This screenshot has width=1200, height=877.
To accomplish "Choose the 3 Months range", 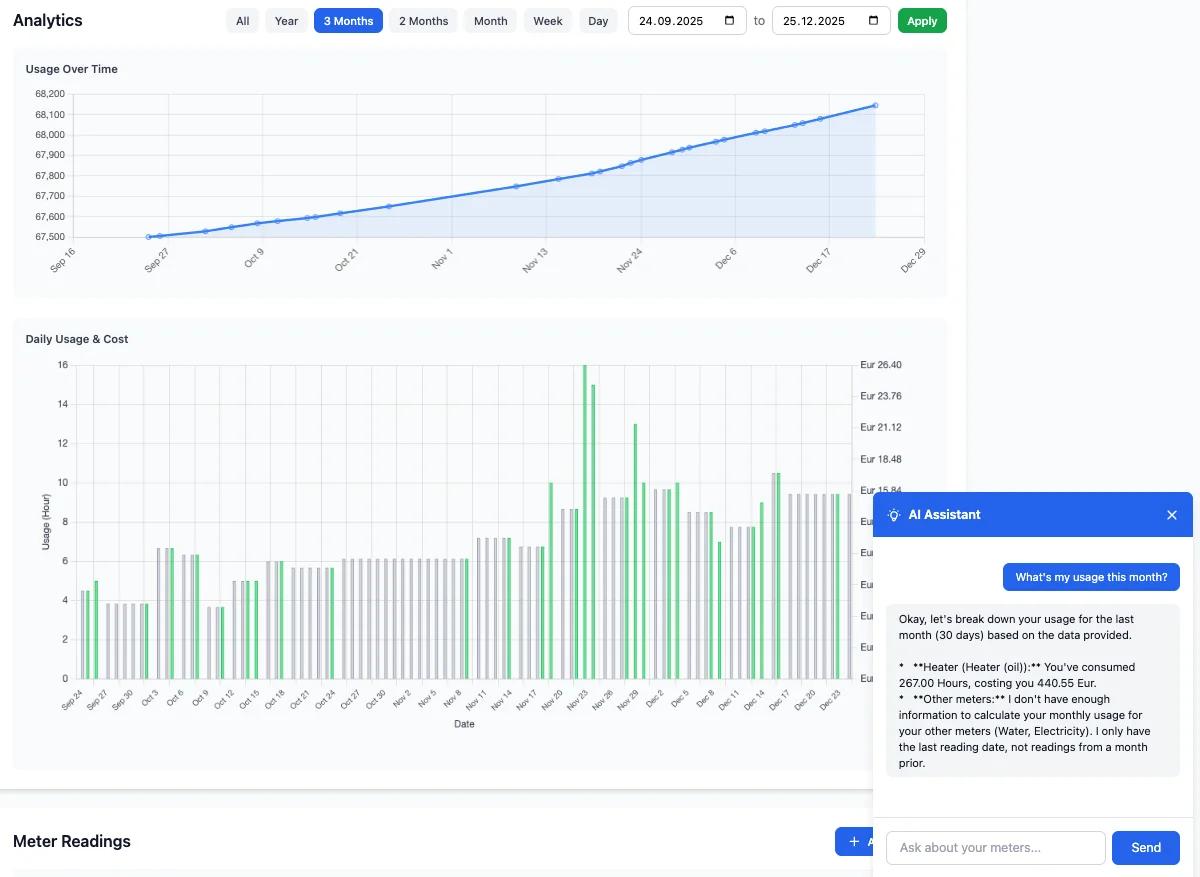I will [x=348, y=21].
